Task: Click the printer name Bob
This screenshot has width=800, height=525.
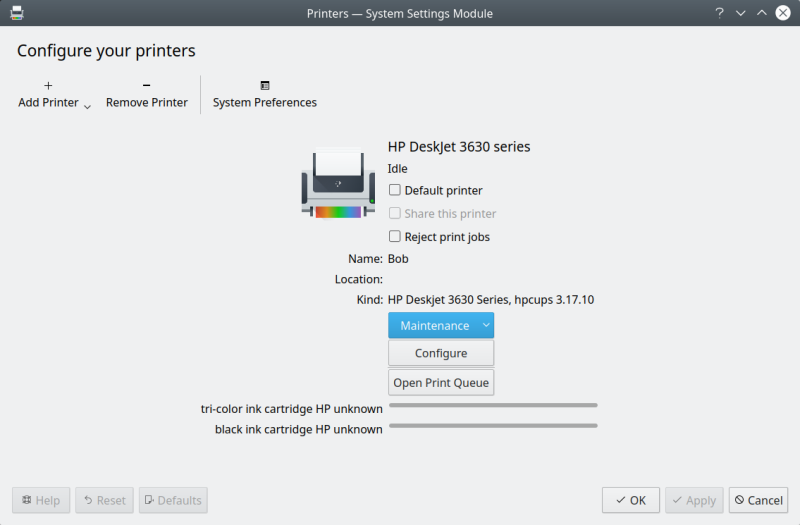Action: [x=398, y=259]
